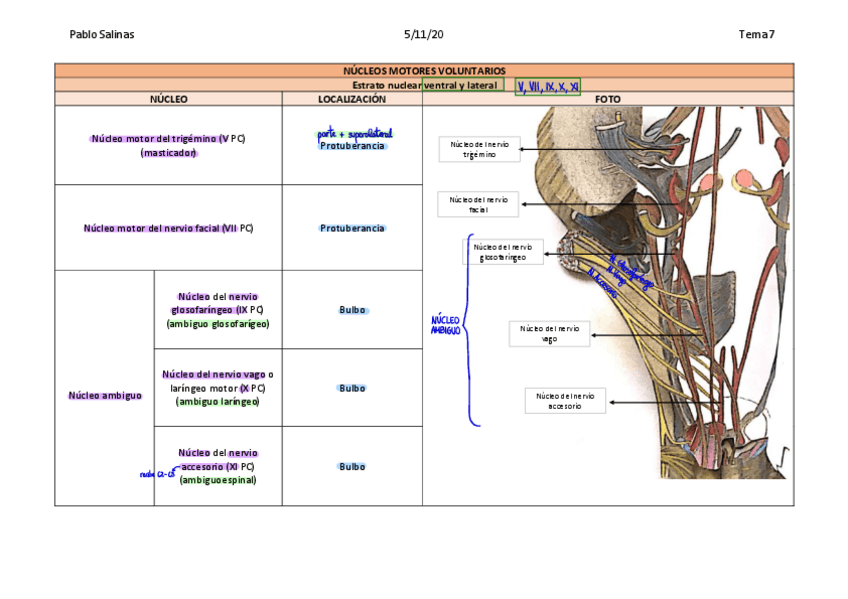
Task: Select the NÚCLEOS MOTORES VOLUNTARIOS title row
Action: 424,71
